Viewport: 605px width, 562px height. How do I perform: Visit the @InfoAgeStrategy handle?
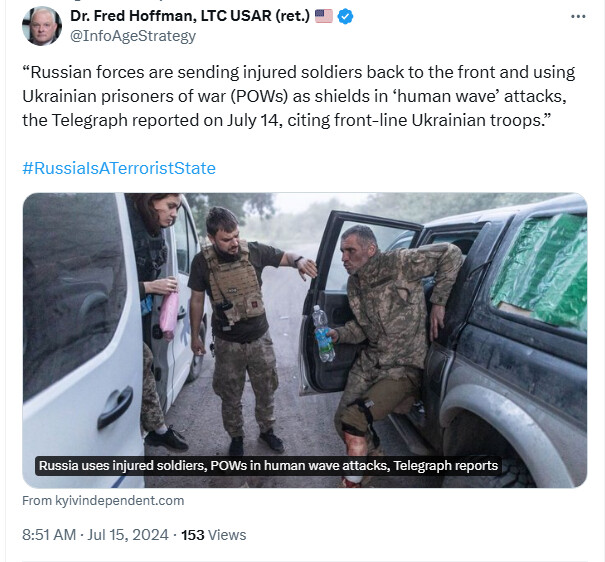tap(133, 36)
